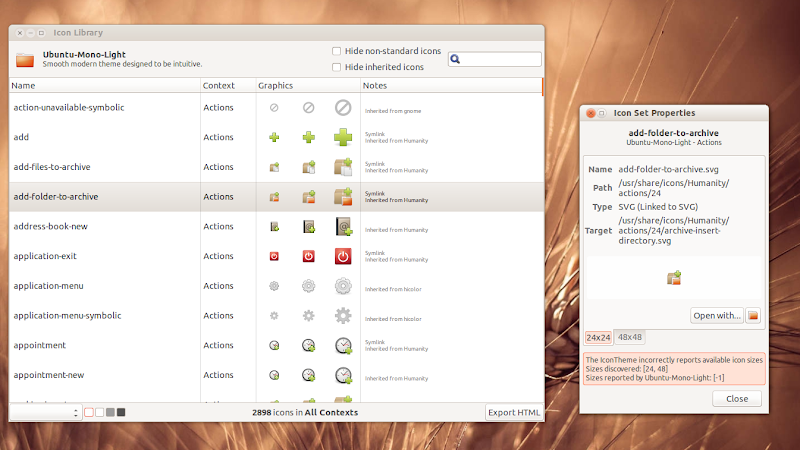Click the small add-files-to-archive icon

pyautogui.click(x=274, y=167)
